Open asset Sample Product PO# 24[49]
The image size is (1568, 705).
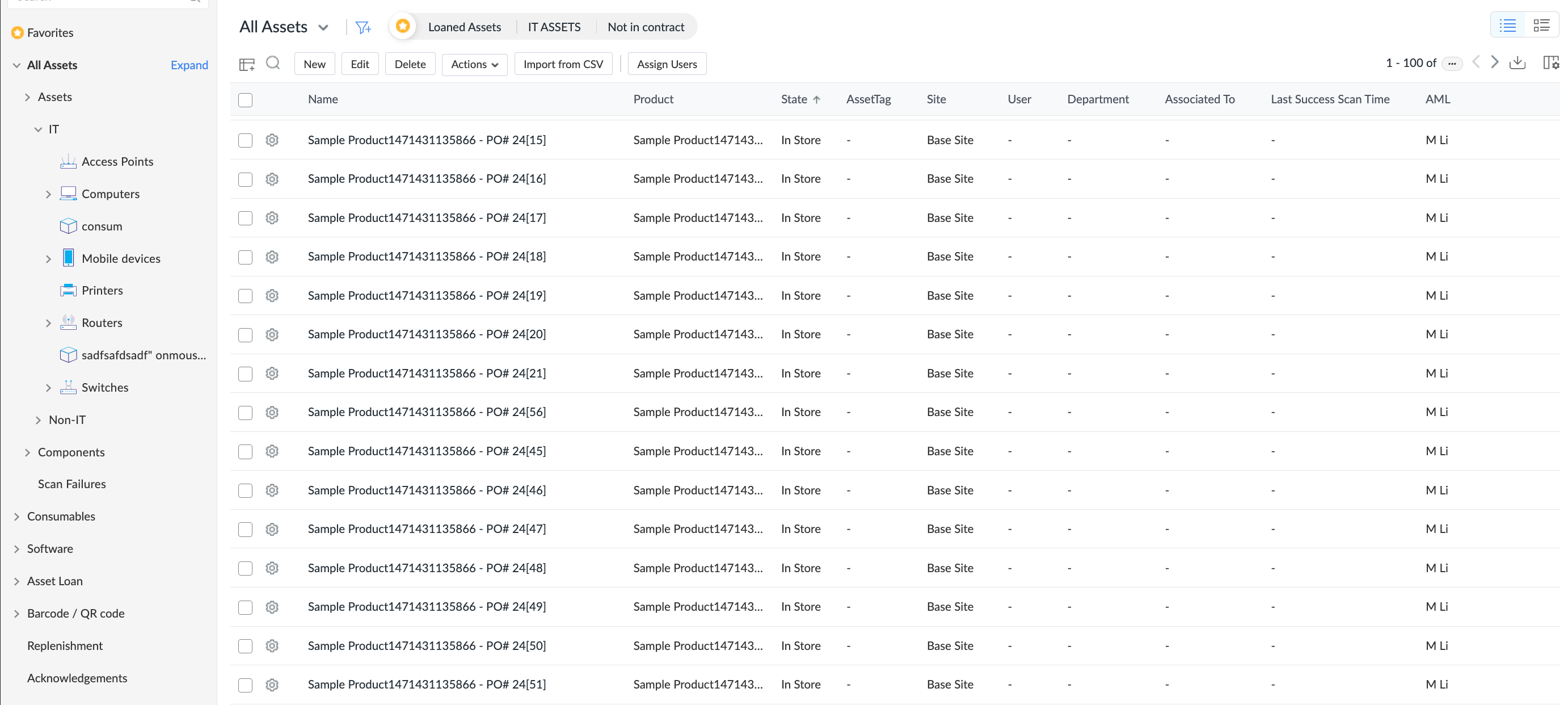(x=426, y=607)
